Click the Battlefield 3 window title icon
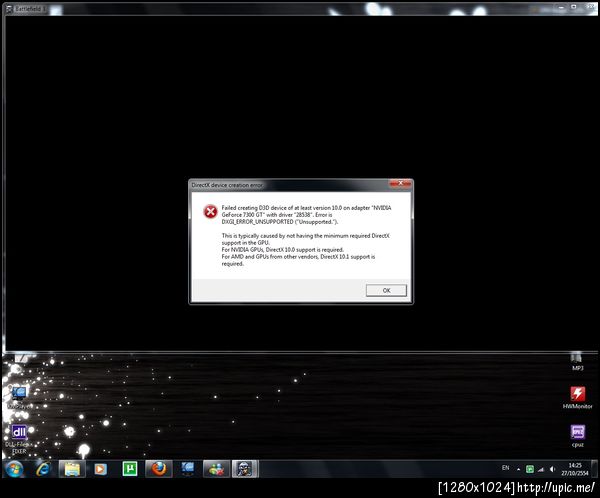This screenshot has width=600, height=498. [9, 9]
